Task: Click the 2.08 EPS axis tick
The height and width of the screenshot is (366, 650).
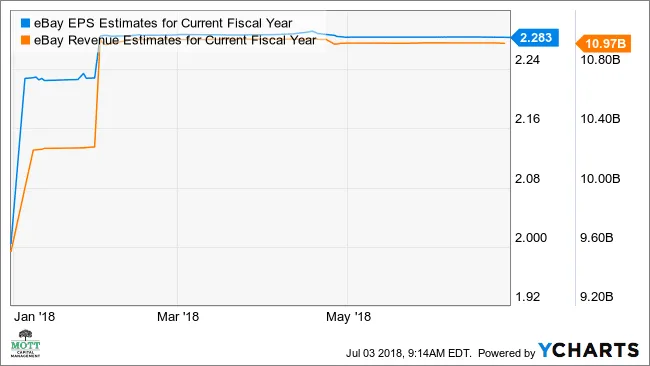Action: point(527,179)
